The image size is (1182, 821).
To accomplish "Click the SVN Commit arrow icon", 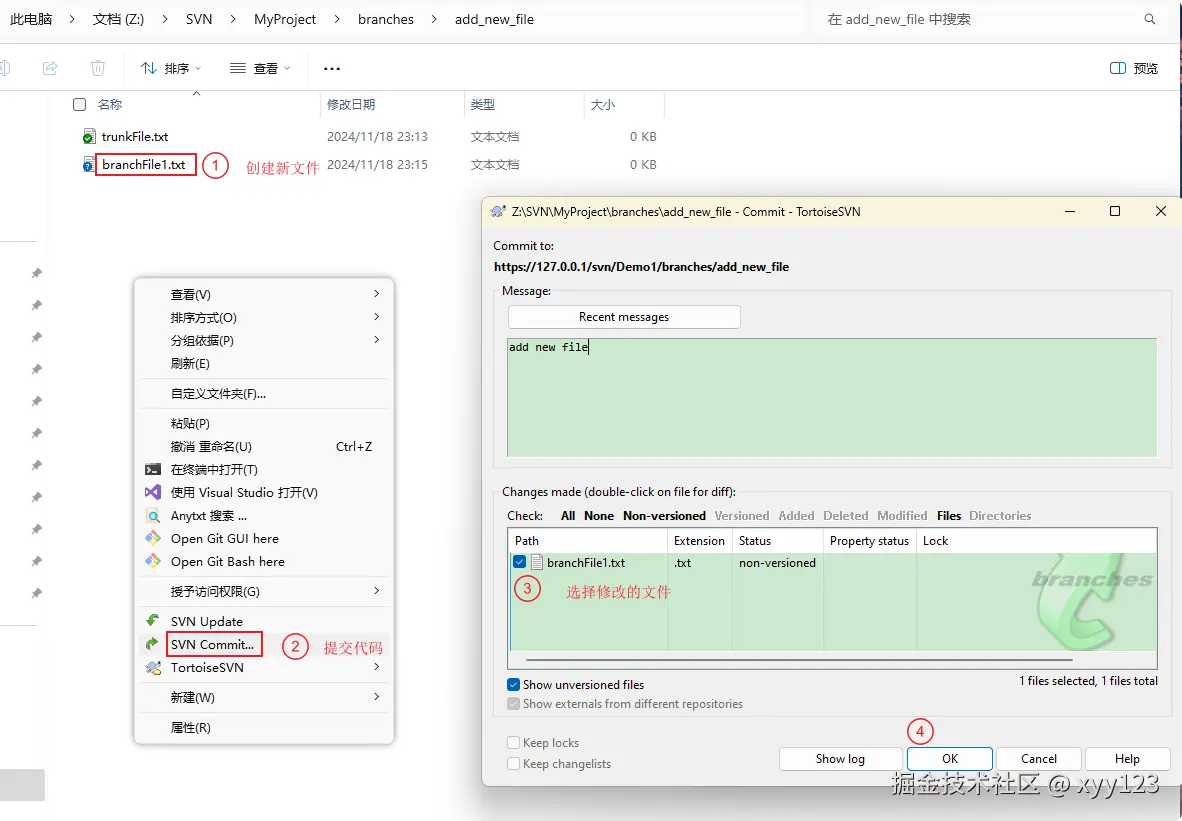I will tap(153, 644).
